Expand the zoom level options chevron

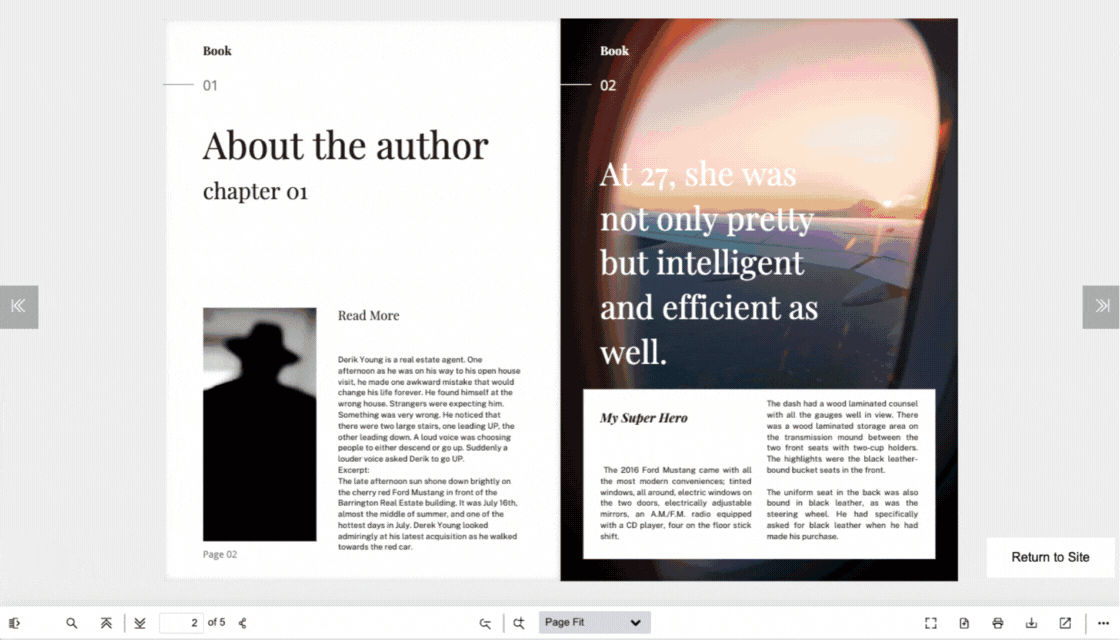coord(637,622)
